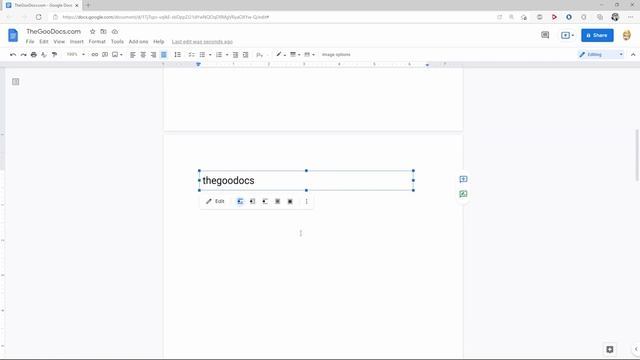This screenshot has width=640, height=360.
Task: Click the TheGooDocs.com document title field
Action: [x=53, y=31]
